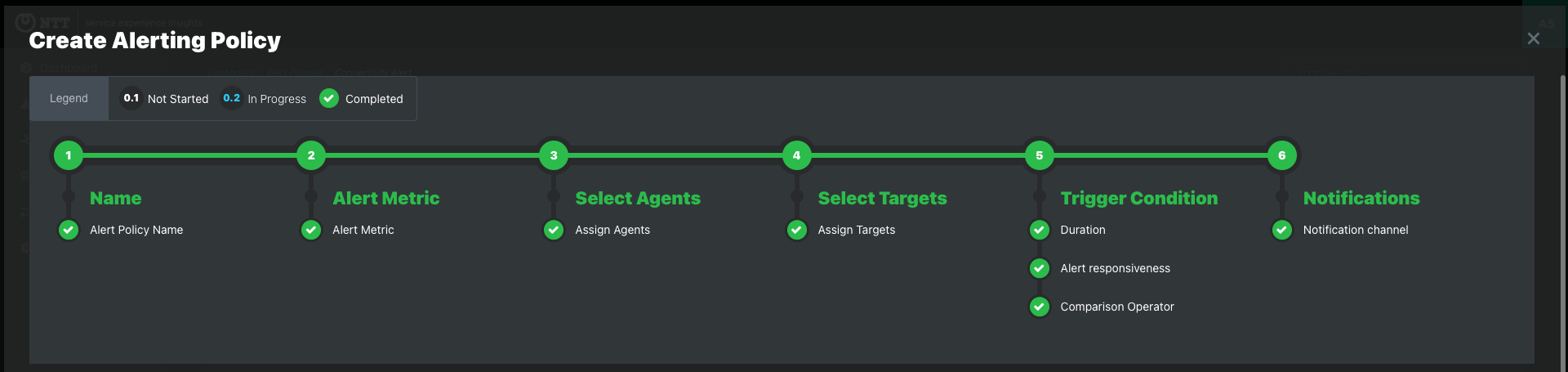Click the Select Agents heading

point(638,198)
